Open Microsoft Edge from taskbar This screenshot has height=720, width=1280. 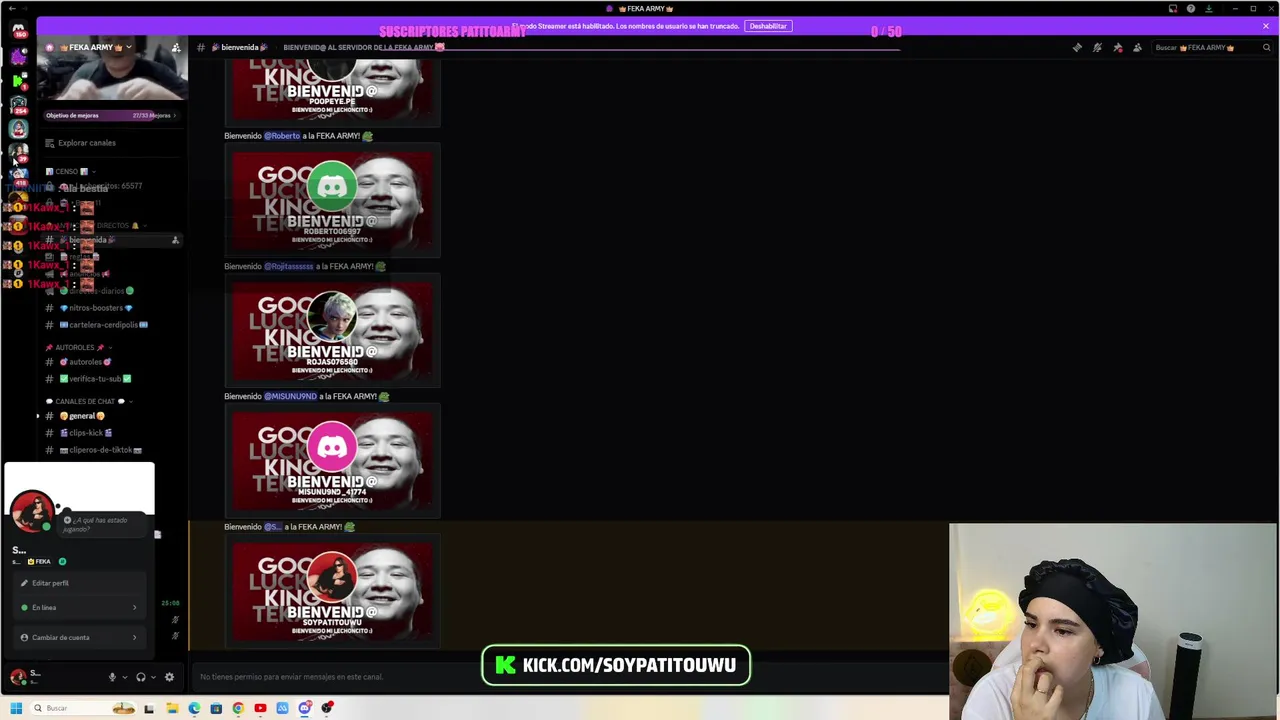point(194,708)
